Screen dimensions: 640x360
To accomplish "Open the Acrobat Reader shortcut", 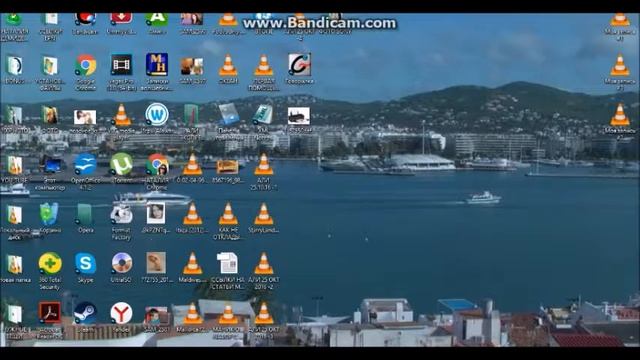I will tap(50, 313).
